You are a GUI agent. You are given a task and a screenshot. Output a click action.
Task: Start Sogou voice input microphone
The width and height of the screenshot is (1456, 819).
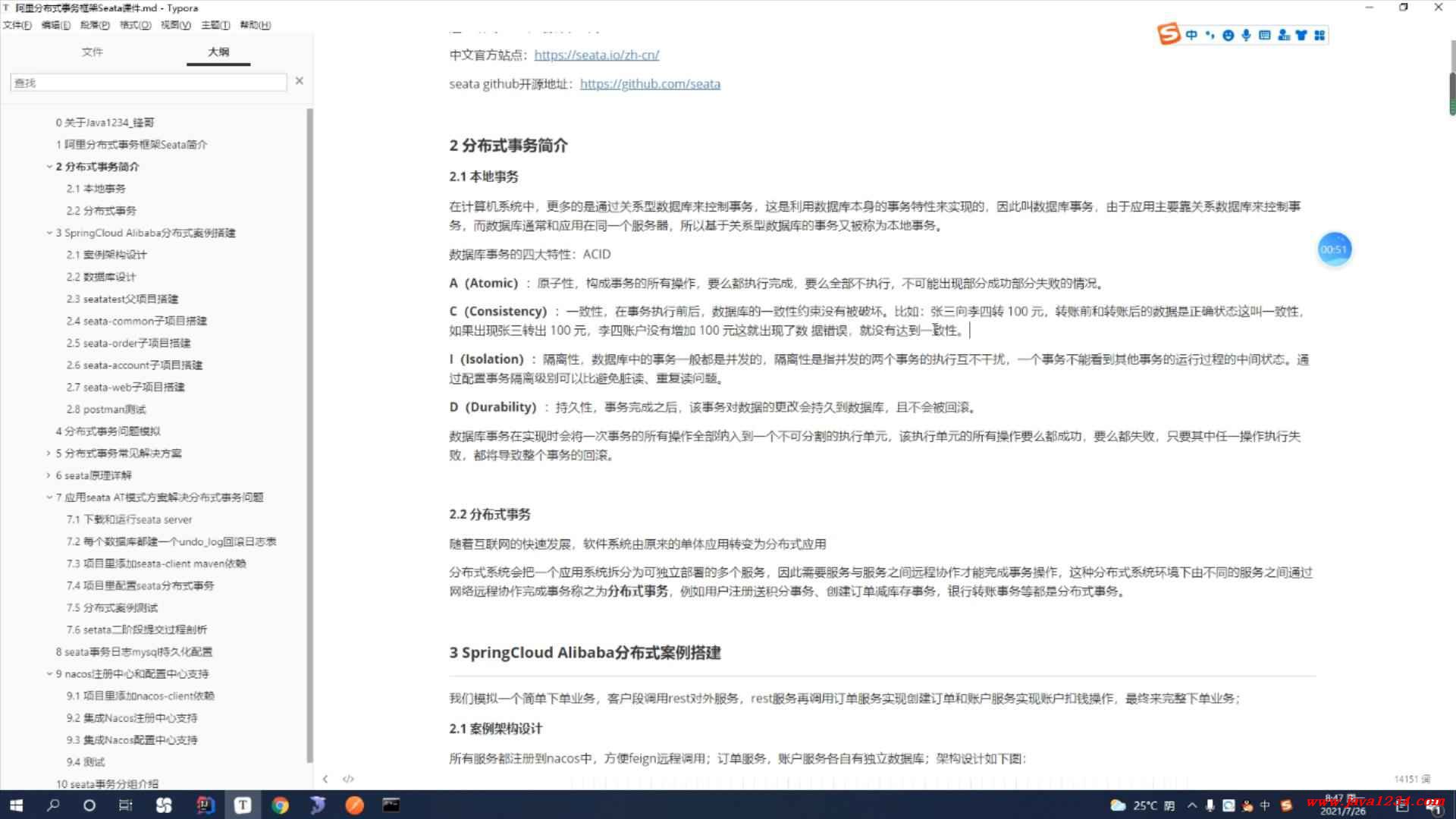[1246, 35]
